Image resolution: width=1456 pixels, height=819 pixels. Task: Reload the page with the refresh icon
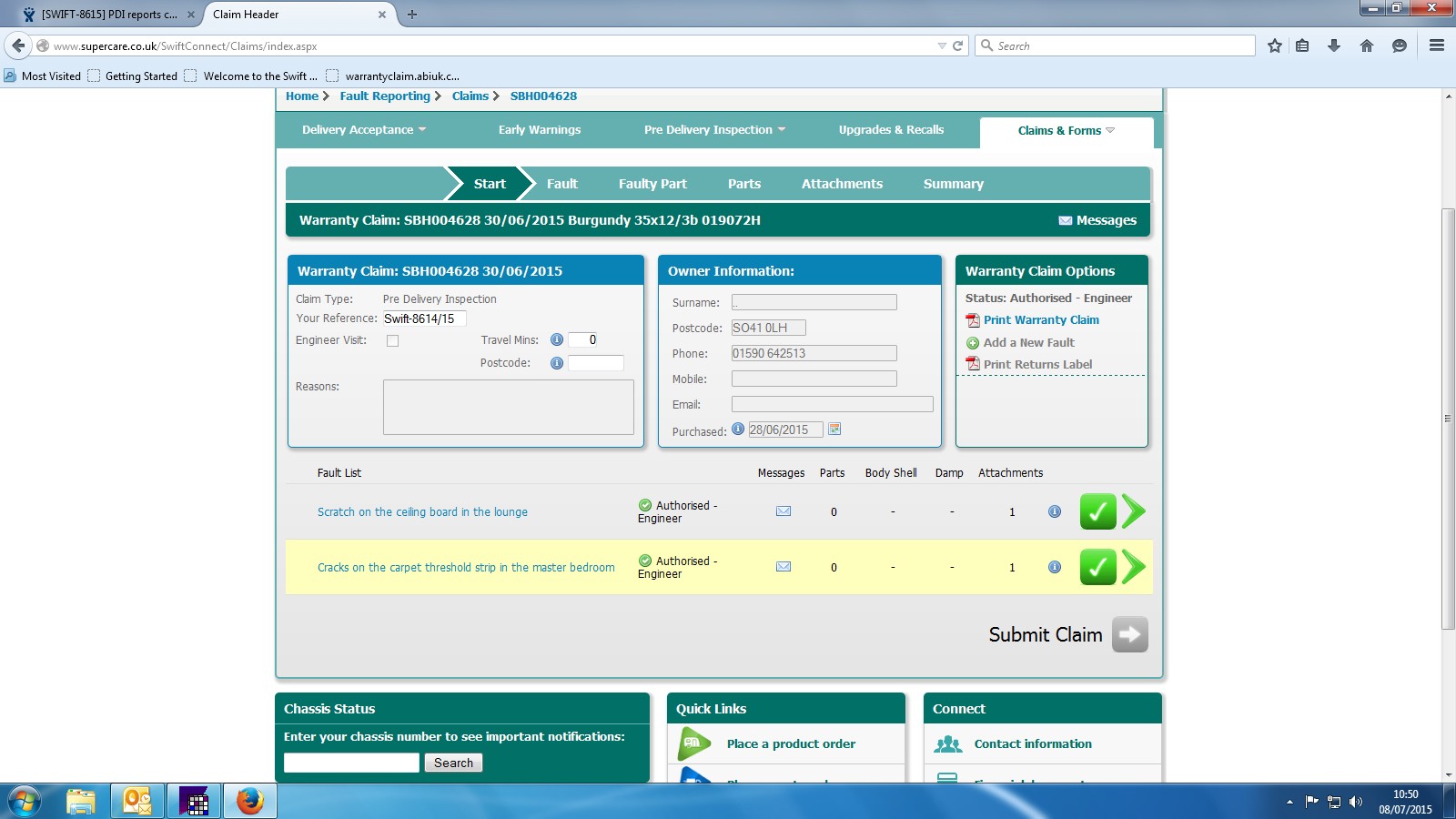click(957, 45)
